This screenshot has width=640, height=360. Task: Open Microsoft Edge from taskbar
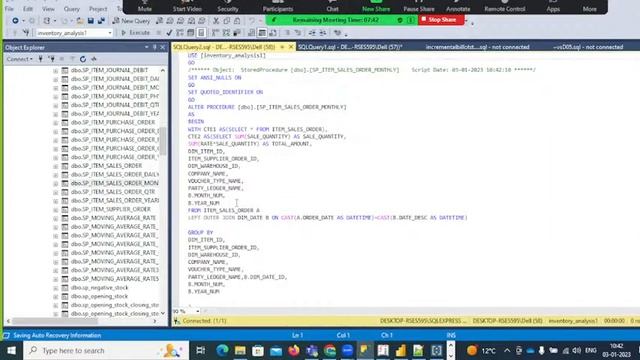coord(222,351)
